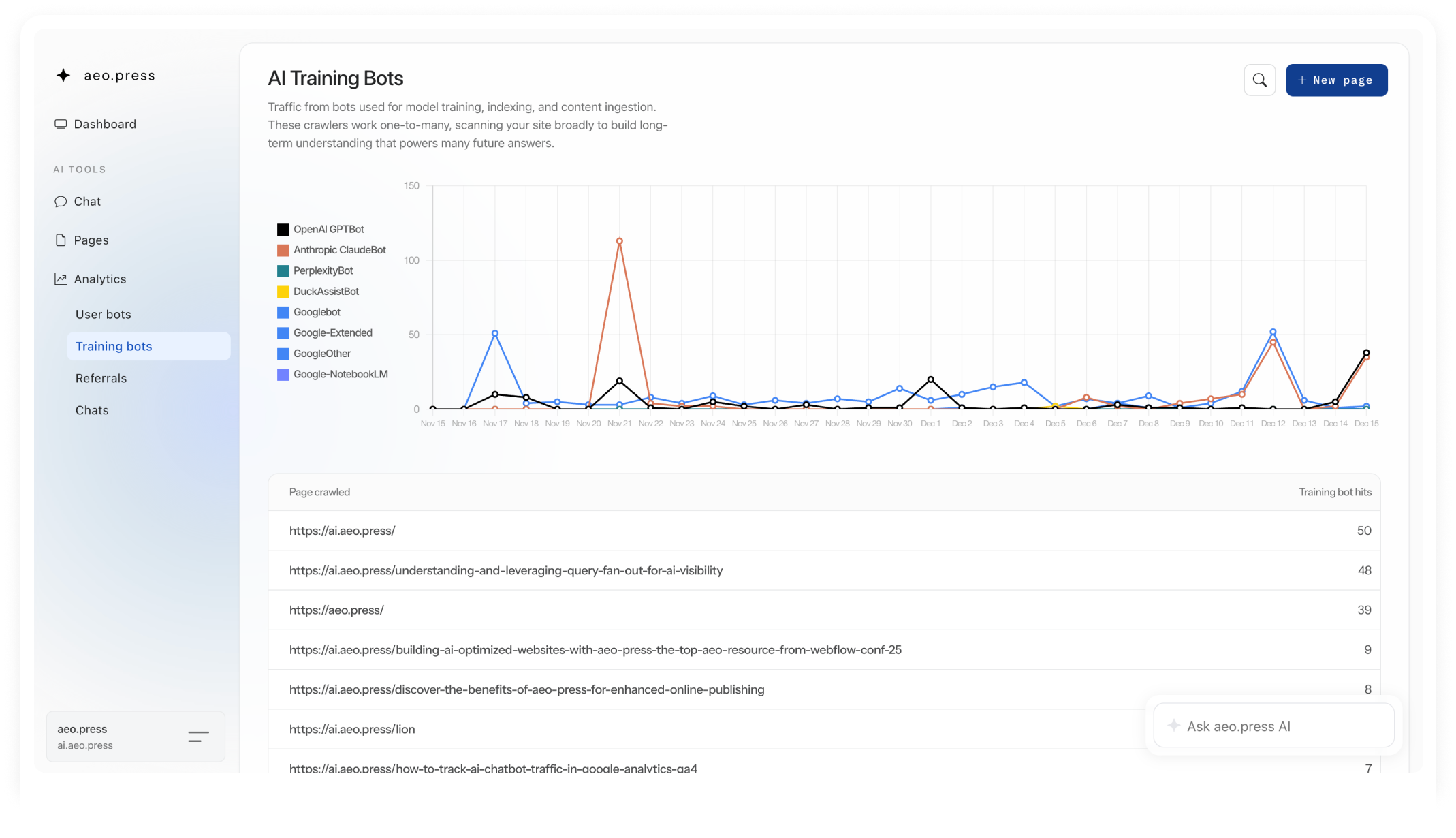Click the Pages document icon
This screenshot has width=1456, height=838.
61,240
